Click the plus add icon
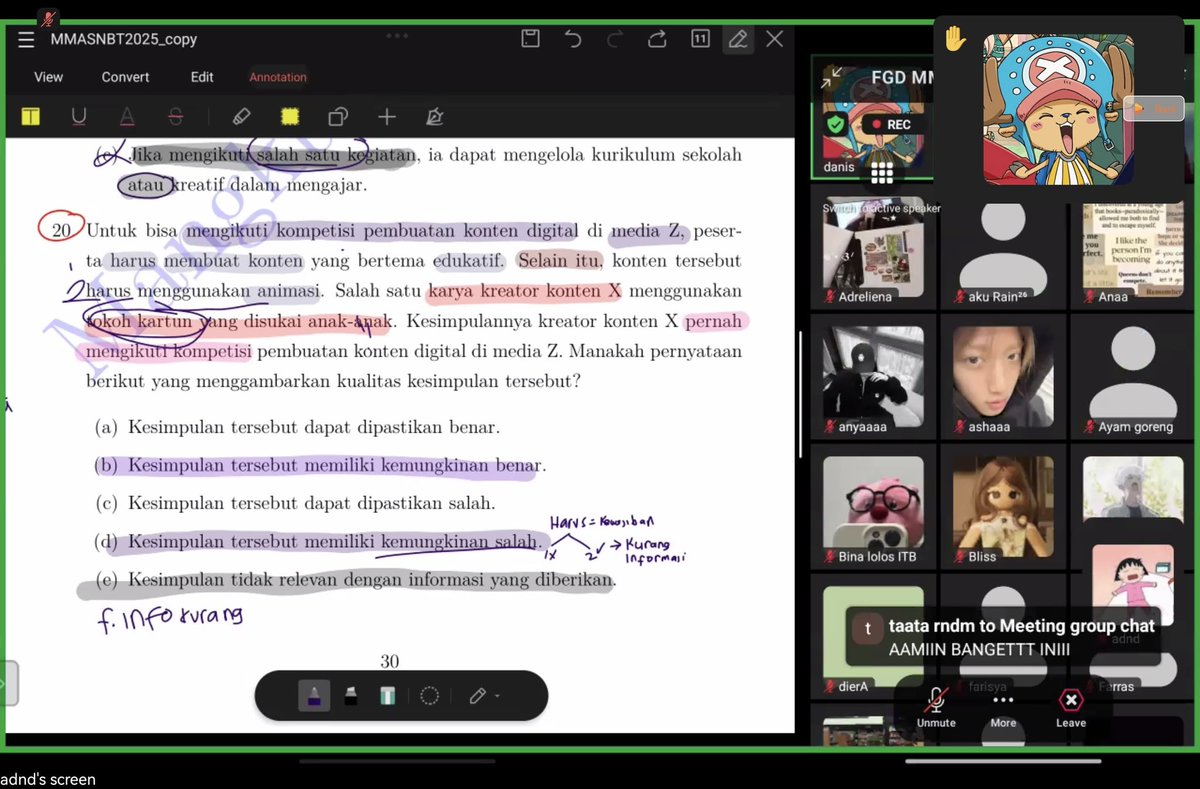Viewport: 1200px width, 789px height. pos(387,117)
